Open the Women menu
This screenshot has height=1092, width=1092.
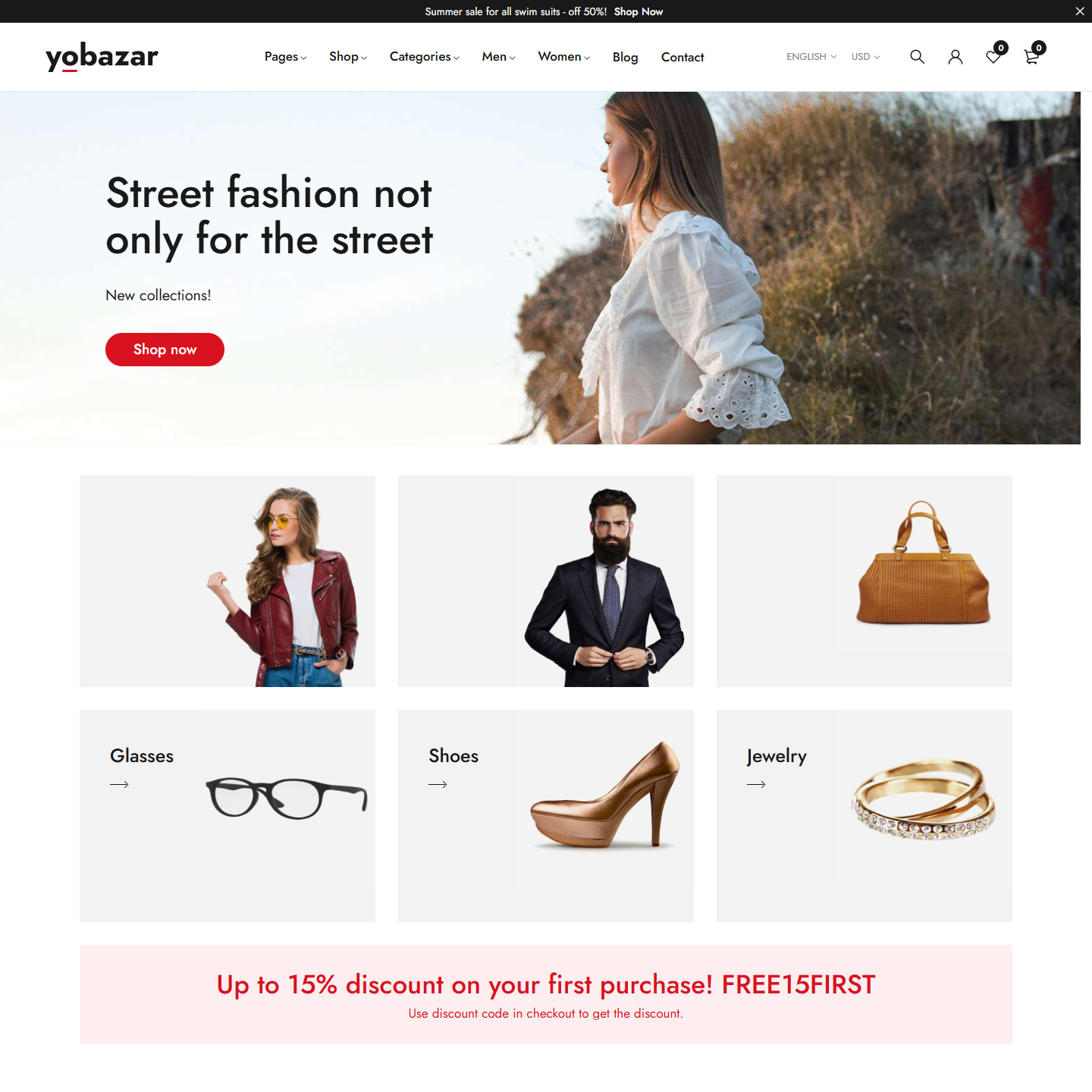[x=563, y=57]
